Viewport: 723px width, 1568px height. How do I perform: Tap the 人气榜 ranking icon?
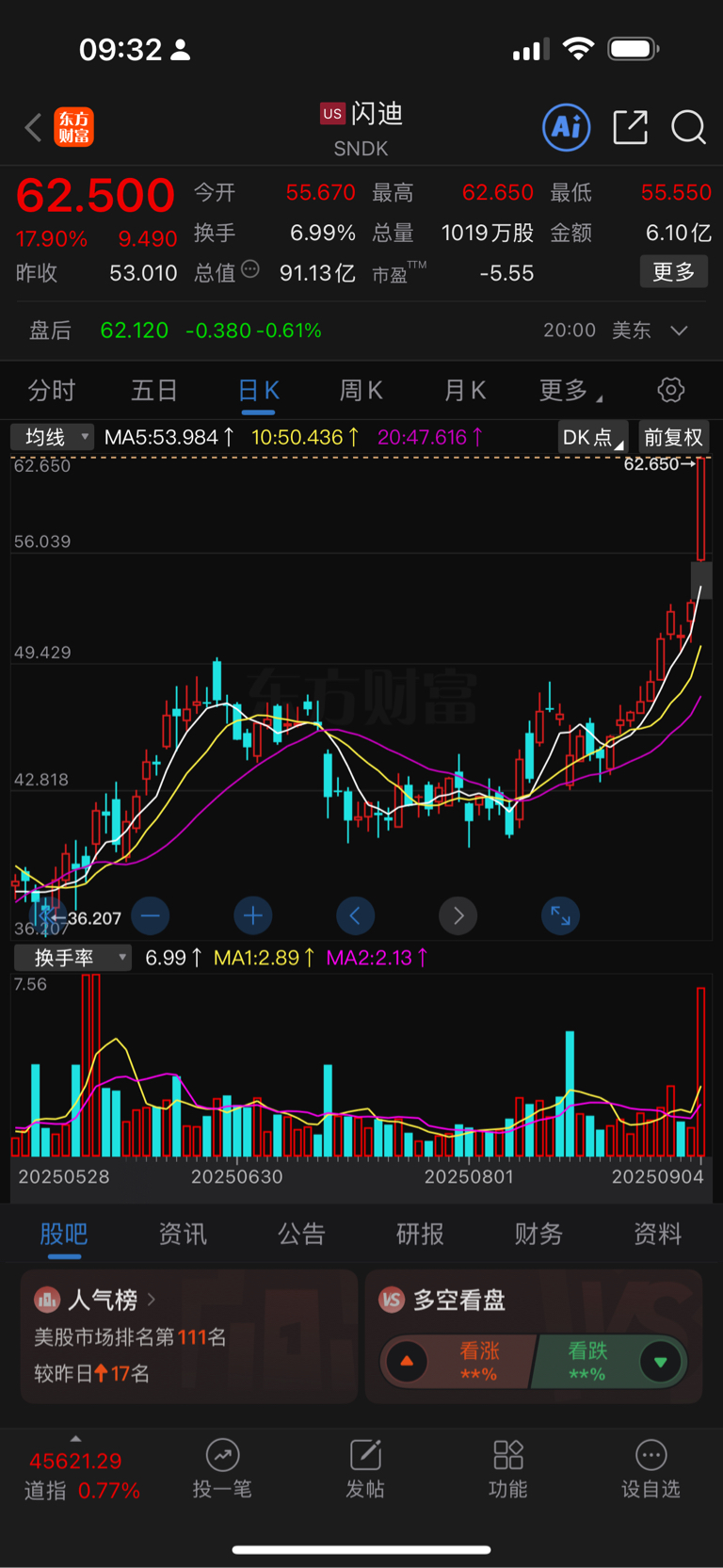point(47,1301)
